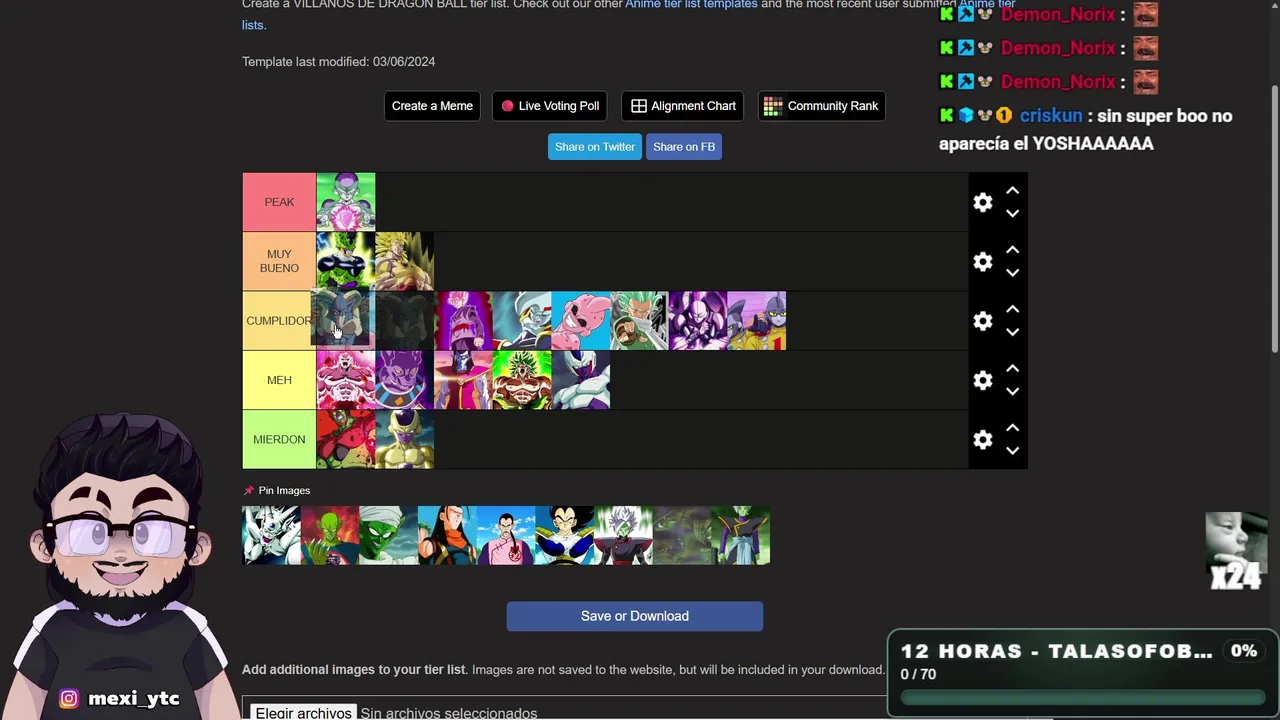Pick the Cooler image in MEH tier
Viewport: 1280px width, 720px height.
pyautogui.click(x=580, y=380)
